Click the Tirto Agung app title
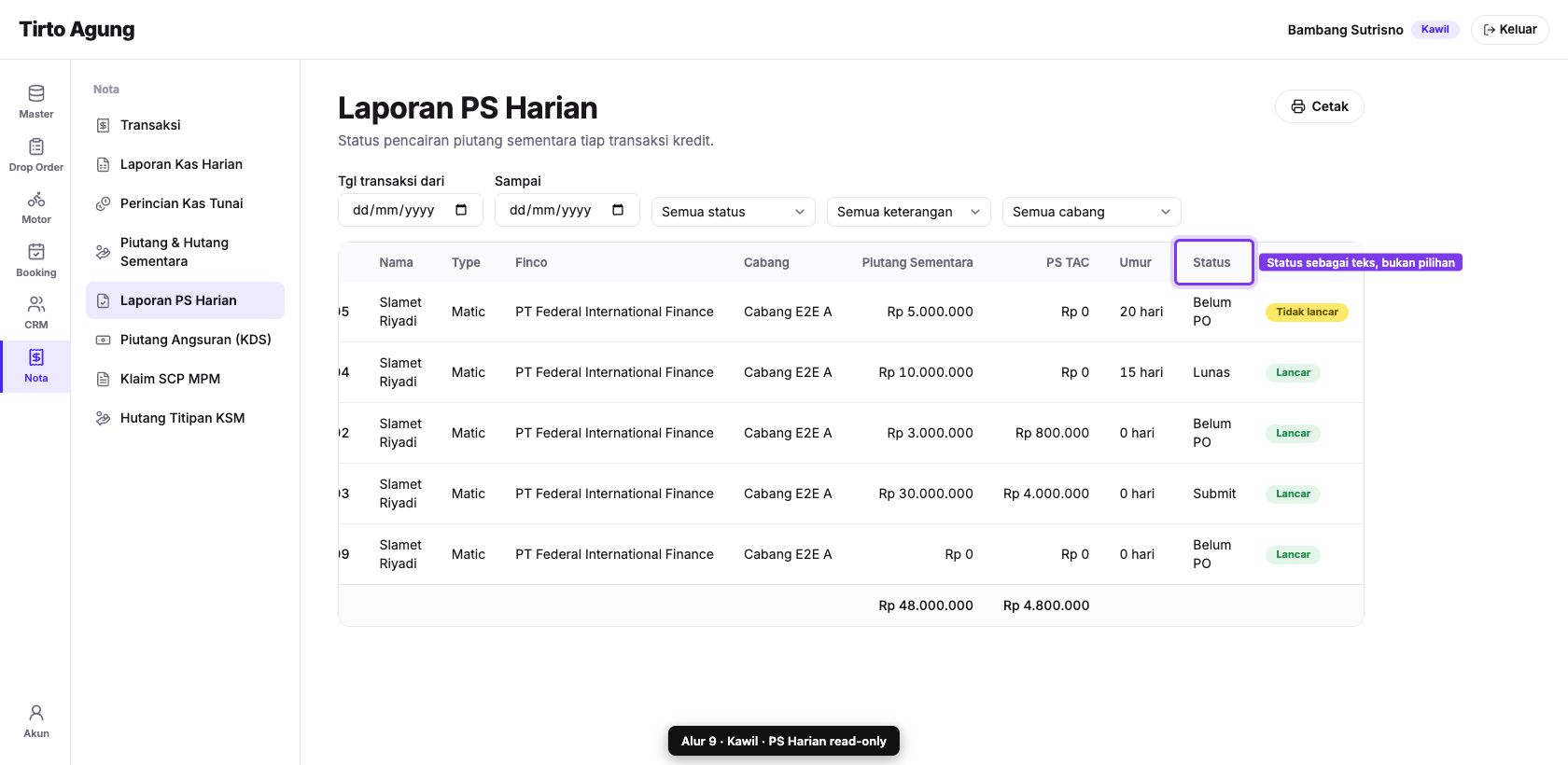Viewport: 1568px width, 765px height. [x=77, y=29]
